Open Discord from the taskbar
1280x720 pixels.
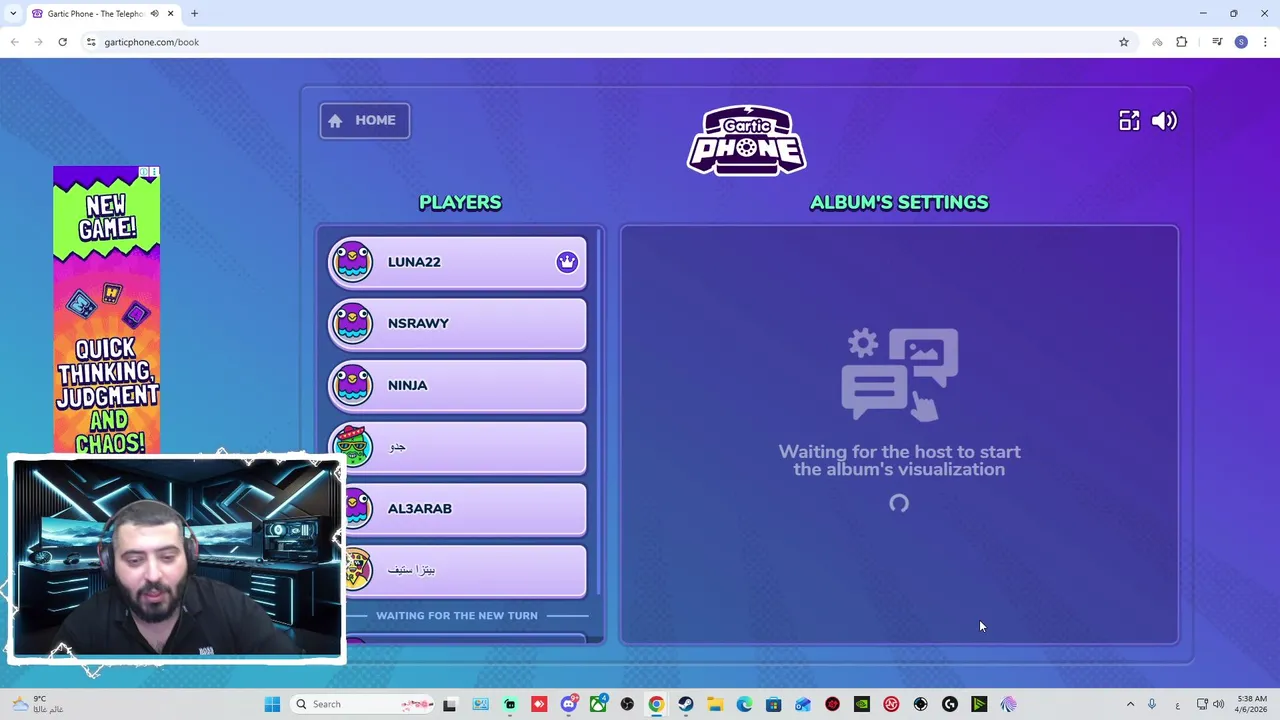[x=568, y=704]
